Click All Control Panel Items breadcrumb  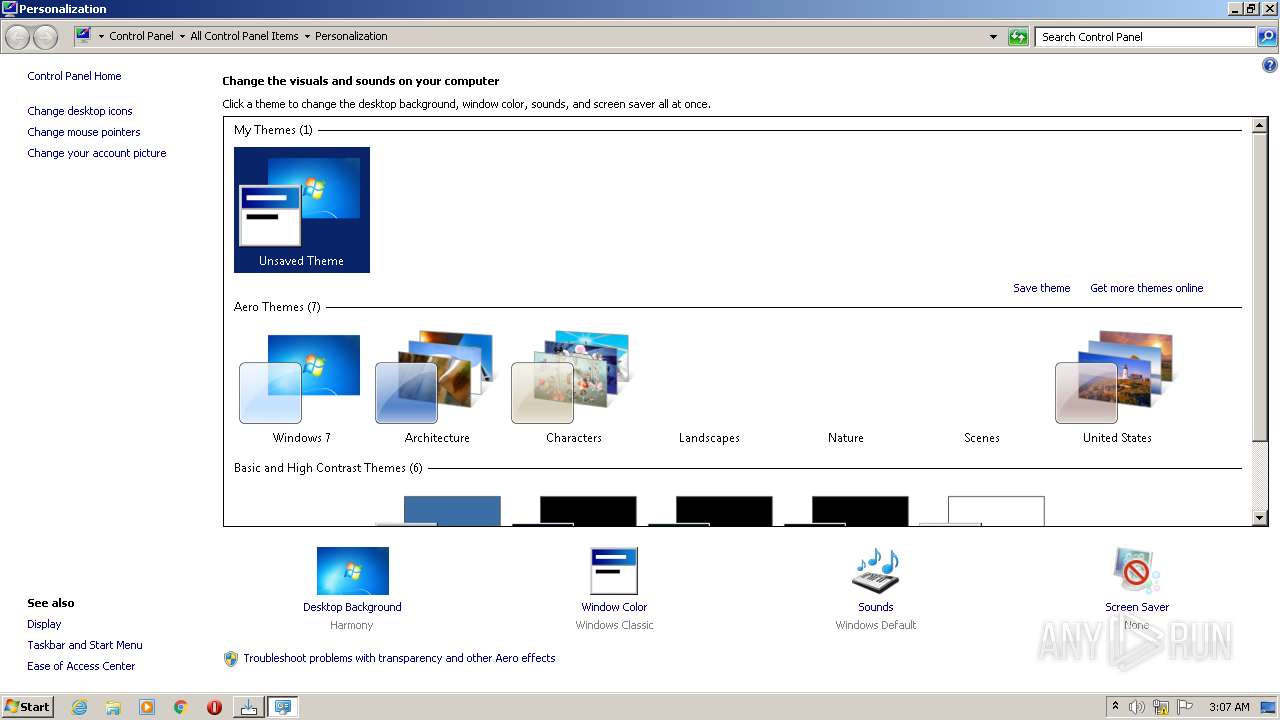click(x=244, y=36)
